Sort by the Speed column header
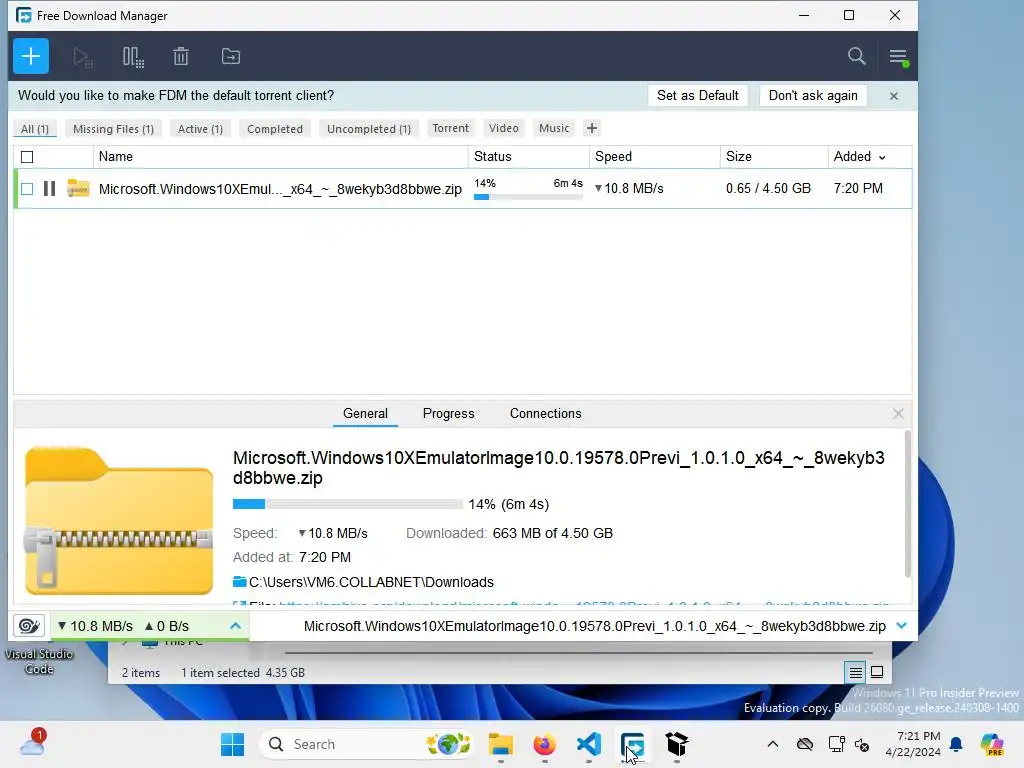Screen dimensions: 1024x768 coord(654,157)
